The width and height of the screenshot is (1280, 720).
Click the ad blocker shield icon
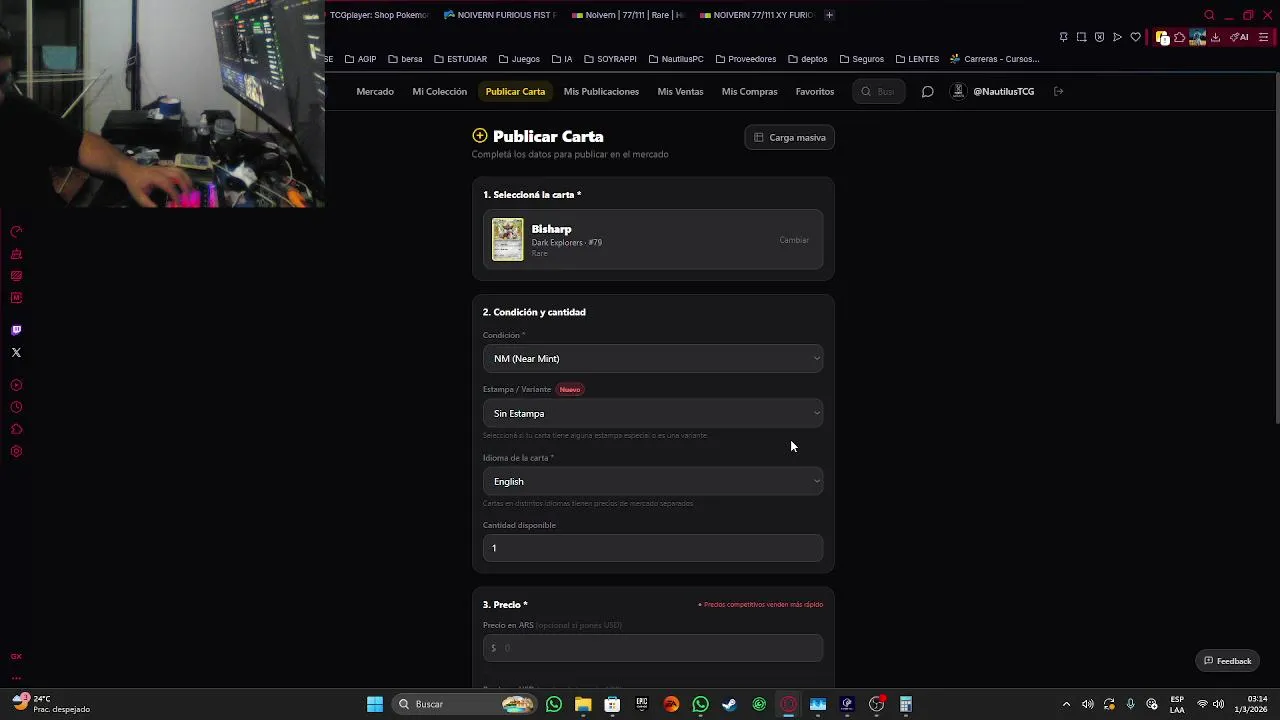pyautogui.click(x=1099, y=37)
